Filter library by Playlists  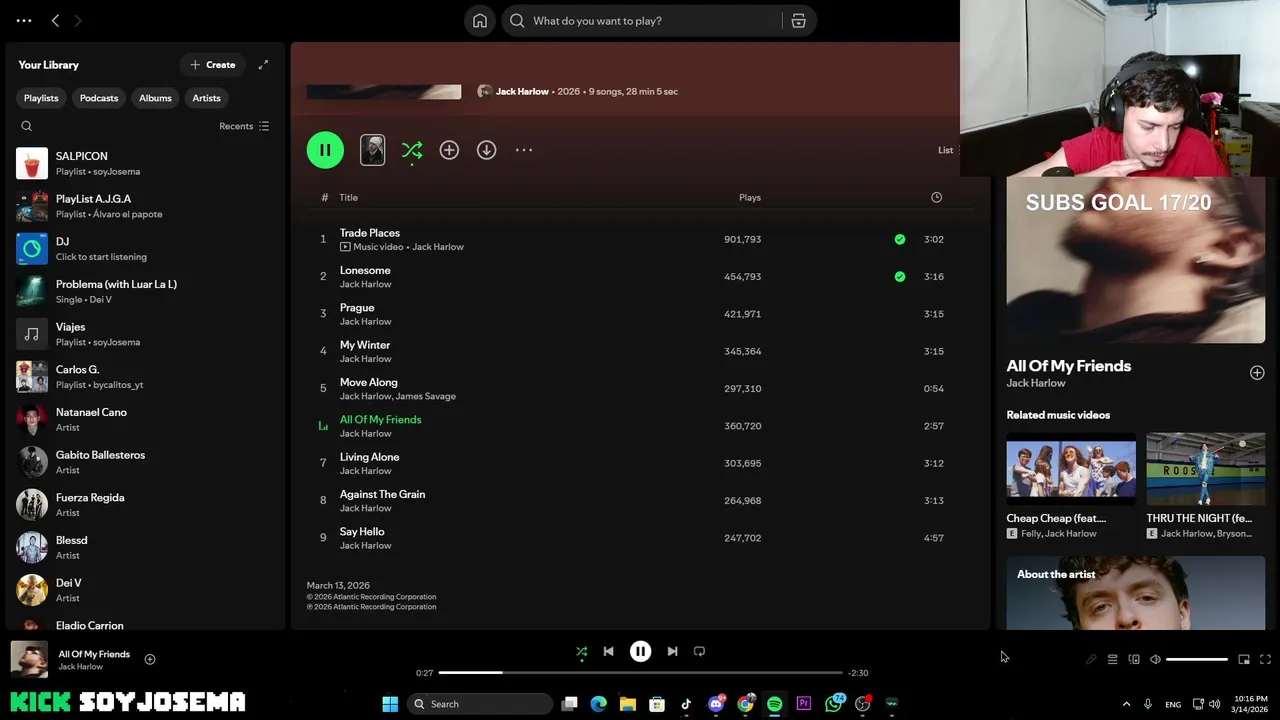pos(41,98)
